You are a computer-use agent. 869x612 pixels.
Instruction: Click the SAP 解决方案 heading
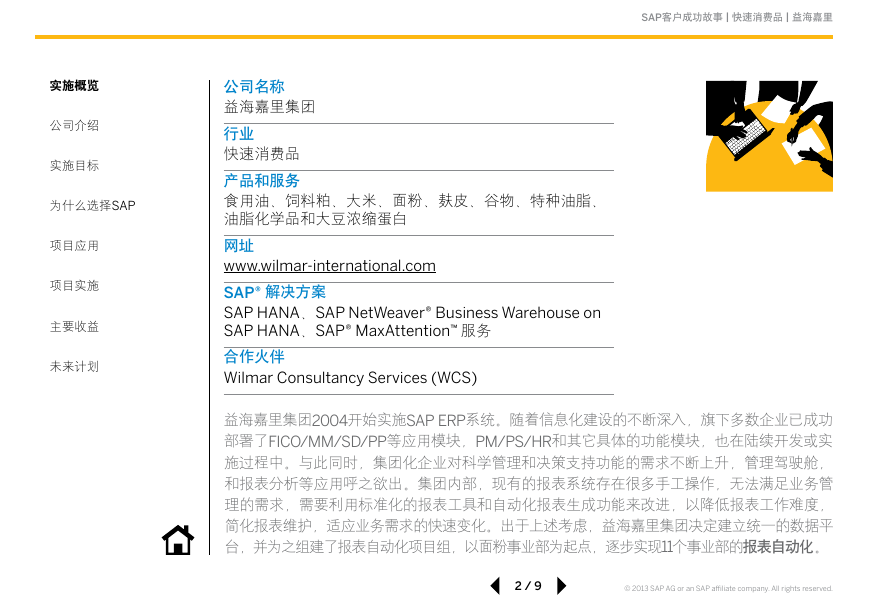point(275,292)
